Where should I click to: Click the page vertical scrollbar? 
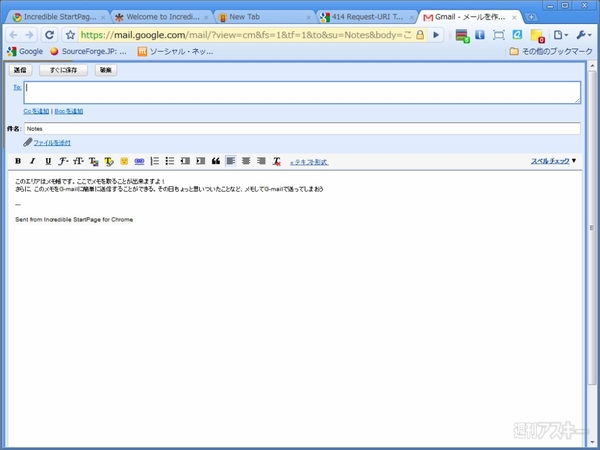click(x=592, y=228)
